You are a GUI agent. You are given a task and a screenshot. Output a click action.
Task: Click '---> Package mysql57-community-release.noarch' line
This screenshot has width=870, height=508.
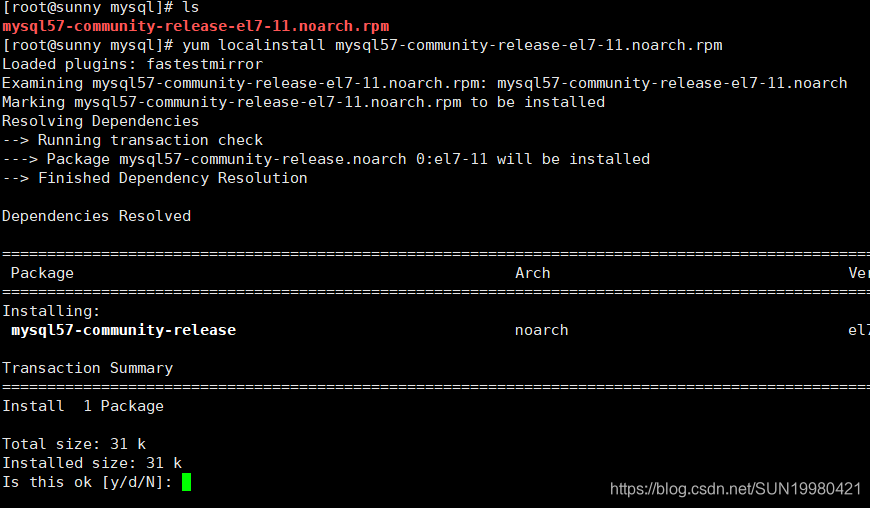click(x=326, y=159)
